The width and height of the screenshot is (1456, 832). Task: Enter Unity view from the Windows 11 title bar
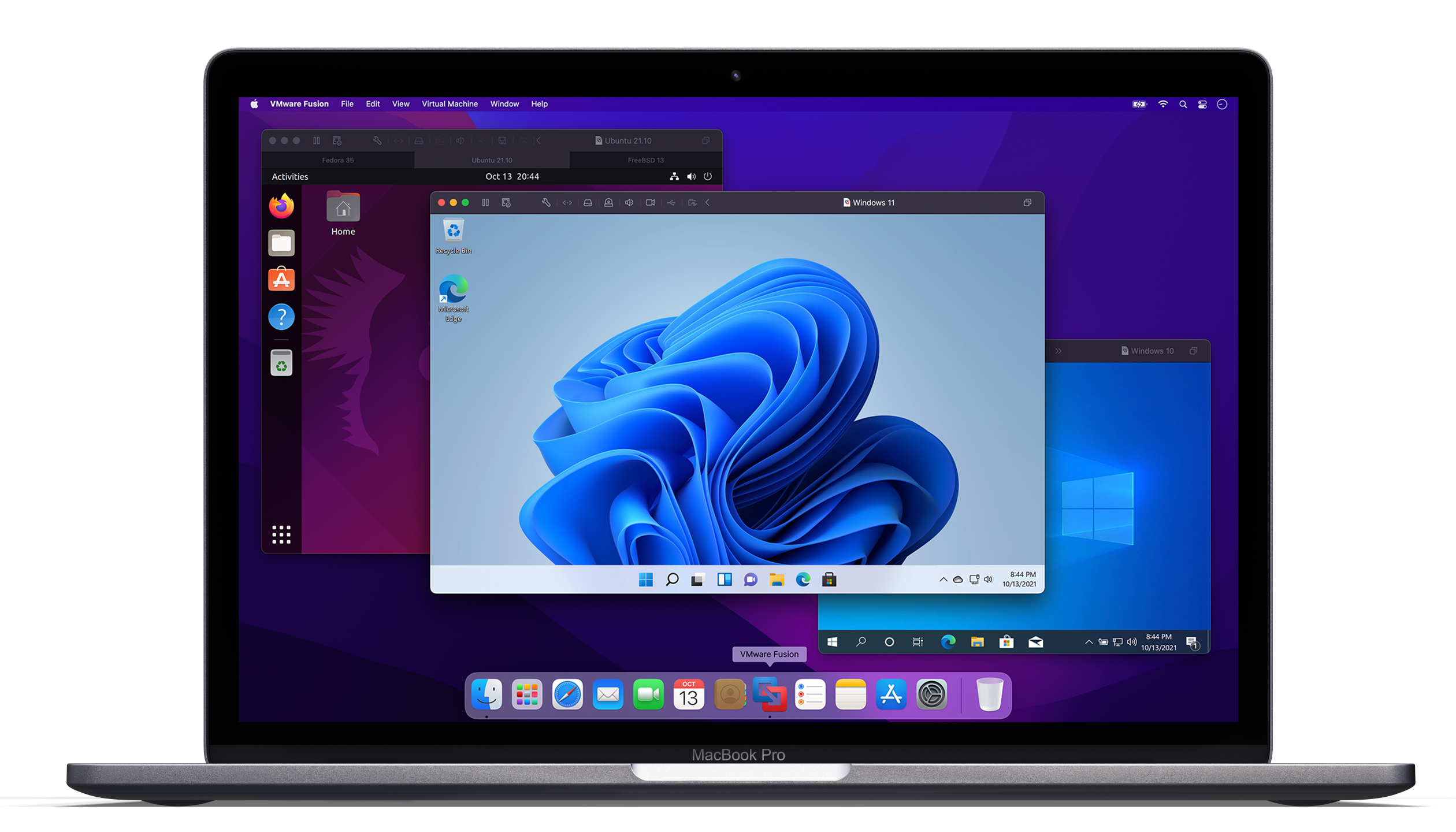(x=1027, y=203)
